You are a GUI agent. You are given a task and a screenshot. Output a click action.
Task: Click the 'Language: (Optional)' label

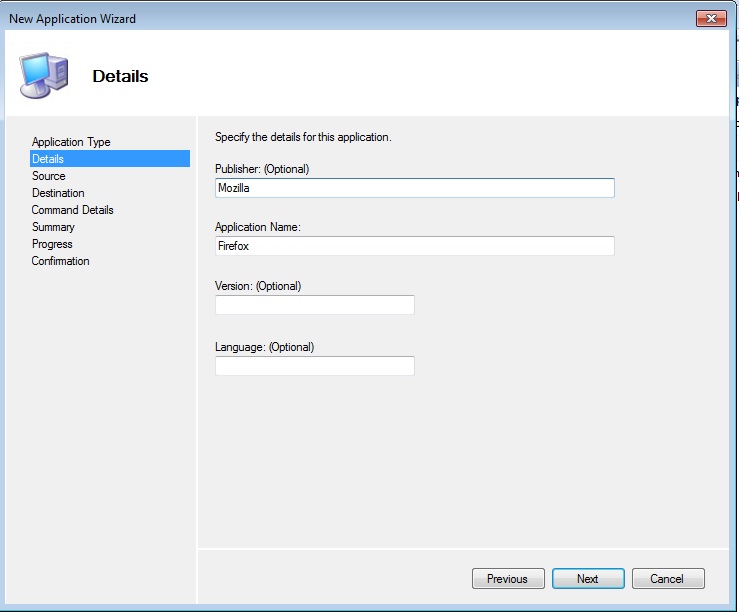(x=264, y=347)
